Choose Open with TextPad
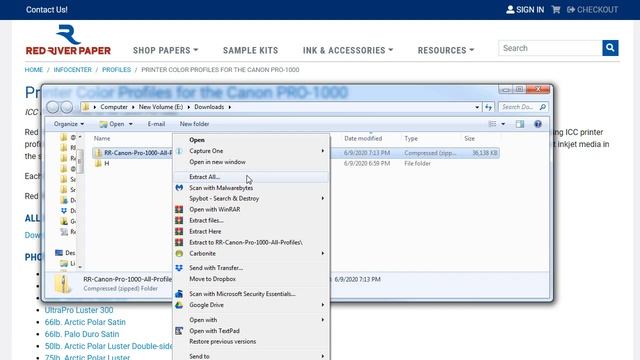This screenshot has height=360, width=640. tap(251, 331)
